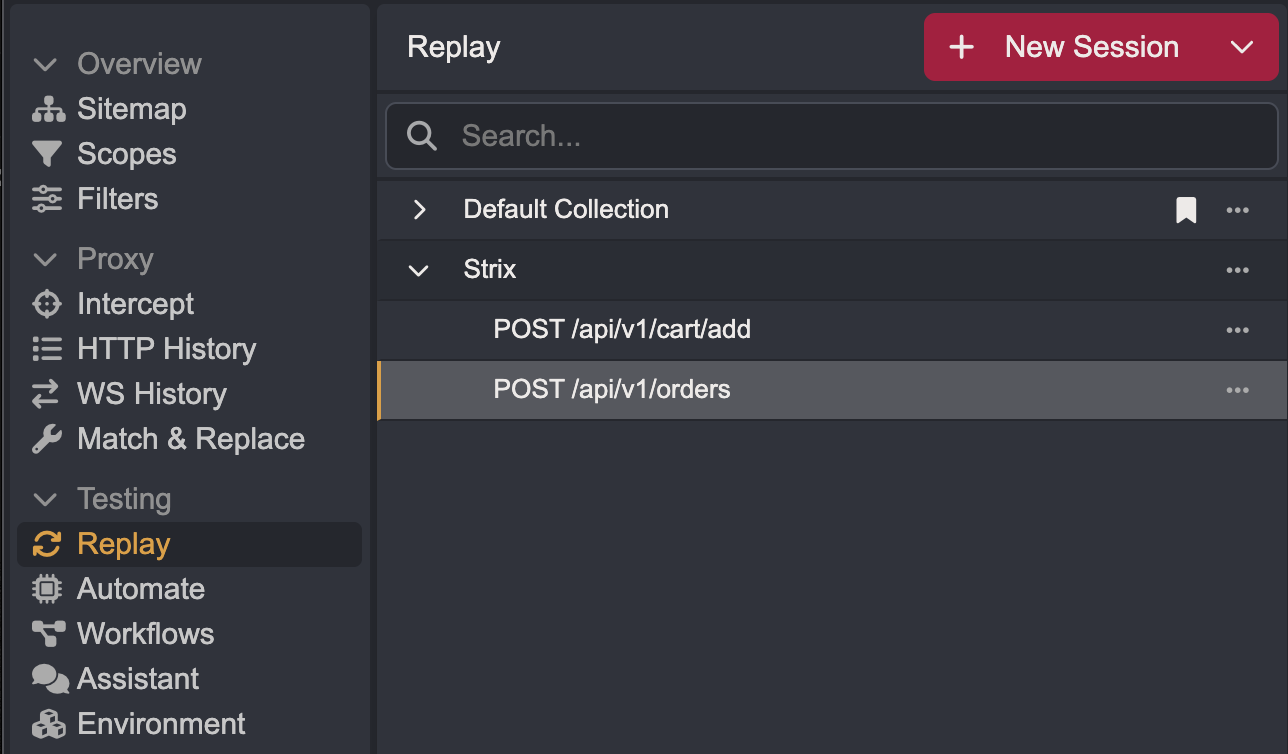Click the Sitemap tree icon
The height and width of the screenshot is (754, 1288).
(x=47, y=109)
